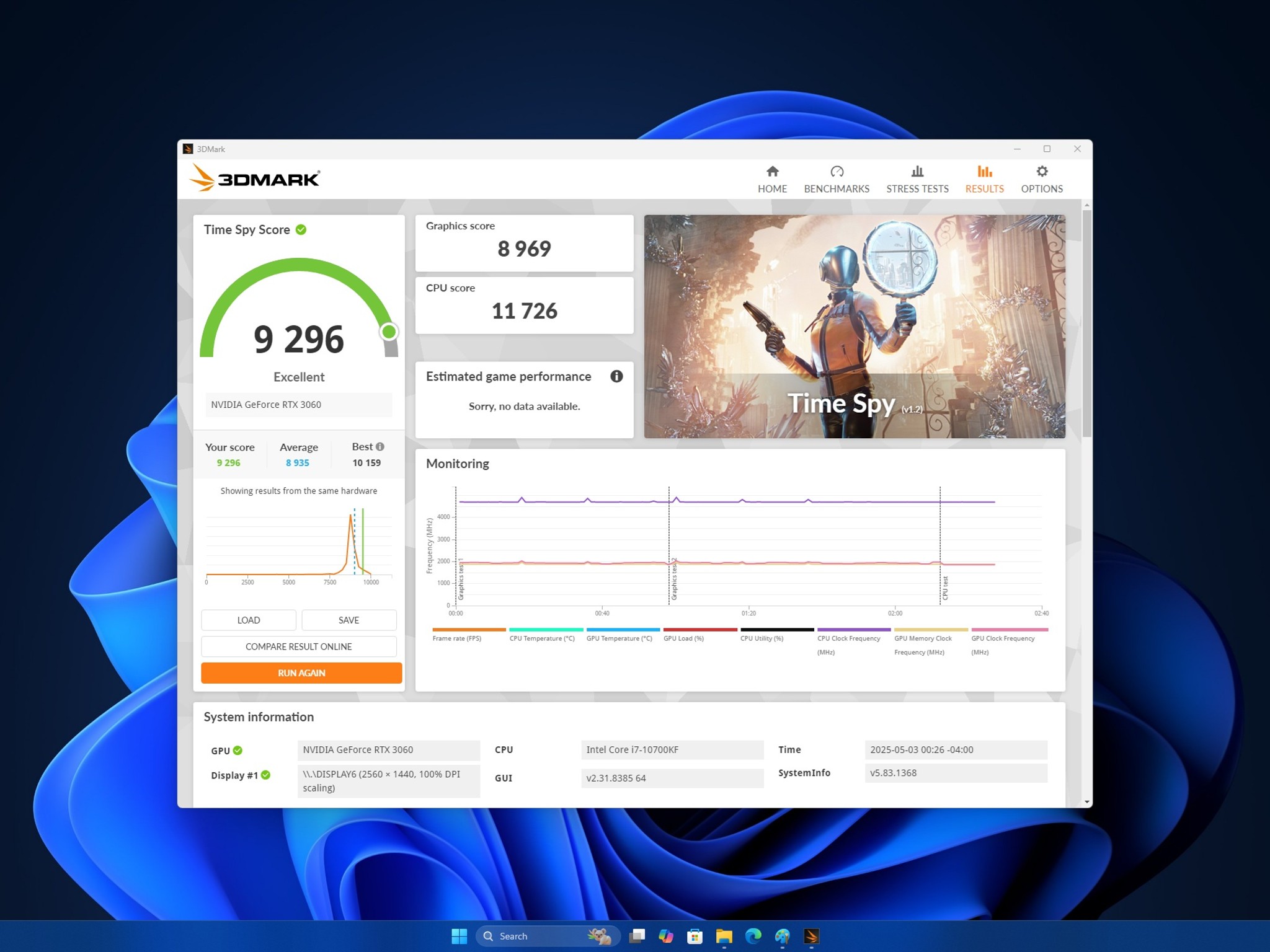The width and height of the screenshot is (1270, 952).
Task: Open Microsoft Store from the taskbar
Action: click(695, 936)
